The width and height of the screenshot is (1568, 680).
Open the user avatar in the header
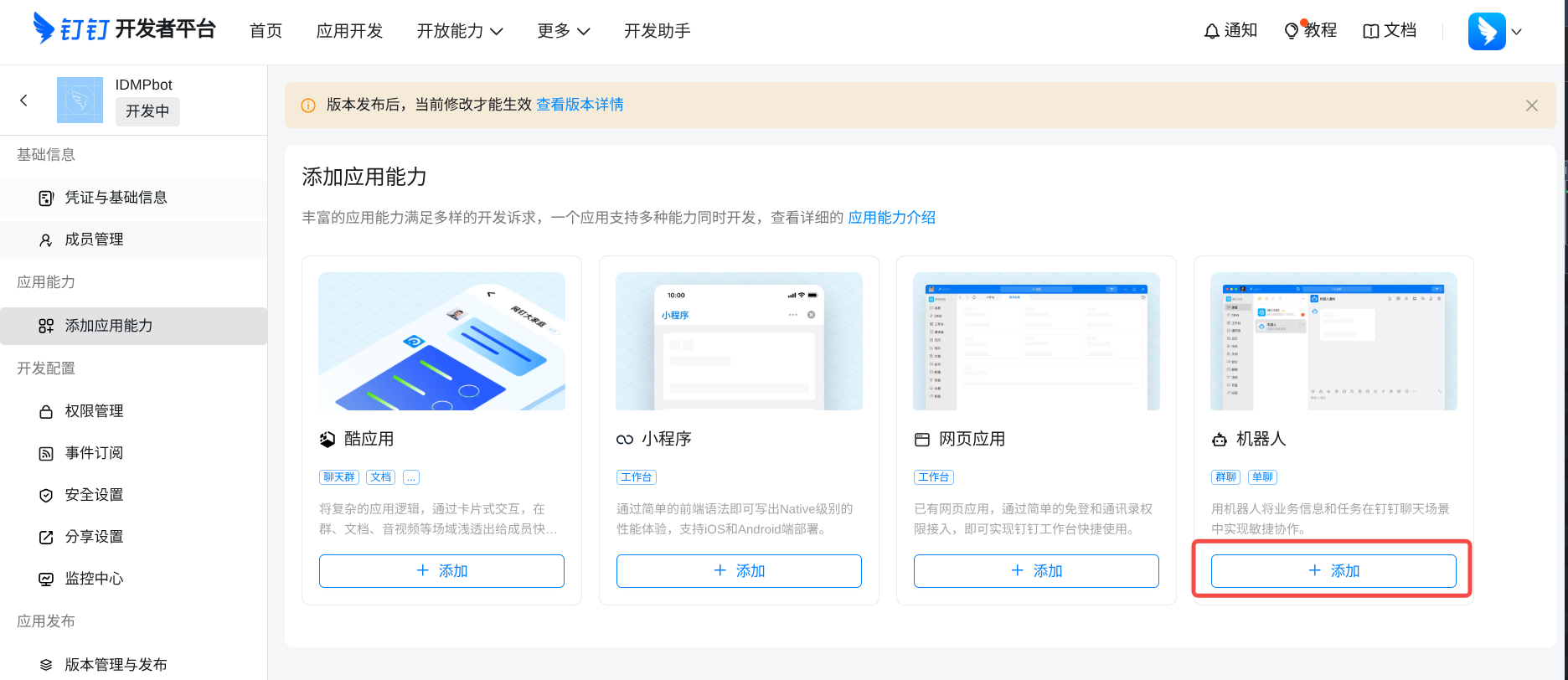[x=1487, y=32]
